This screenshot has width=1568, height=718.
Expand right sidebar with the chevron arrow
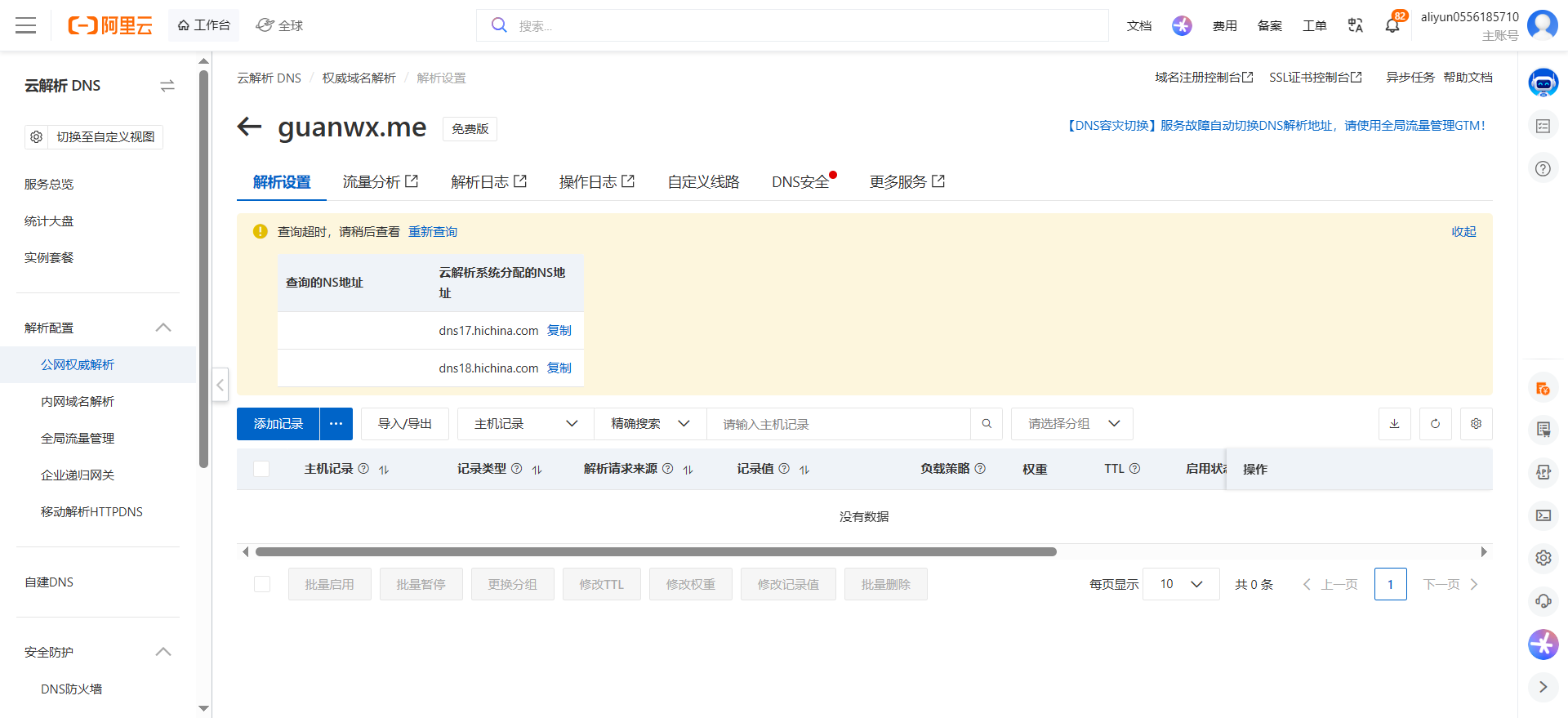tap(1543, 687)
